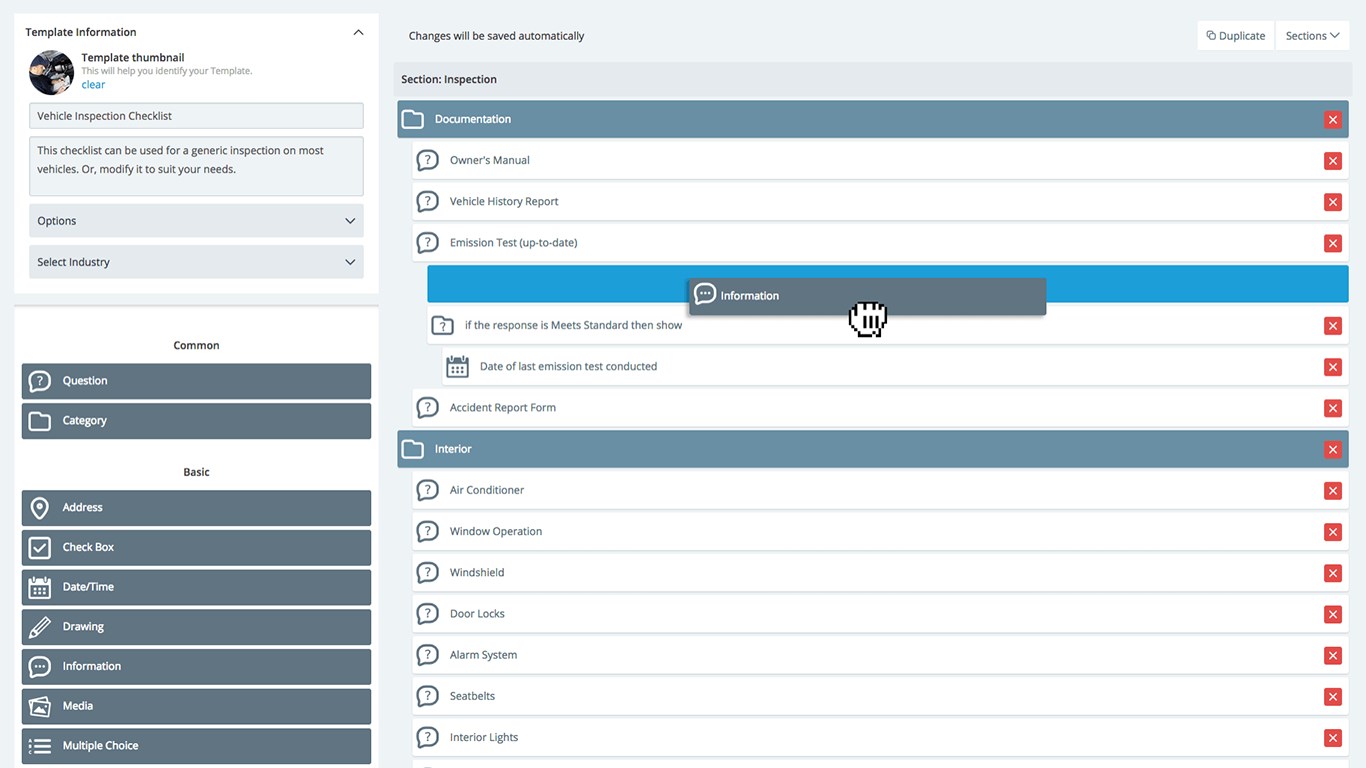Click the Check Box checkmark icon
Viewport: 1366px width, 768px height.
[40, 548]
